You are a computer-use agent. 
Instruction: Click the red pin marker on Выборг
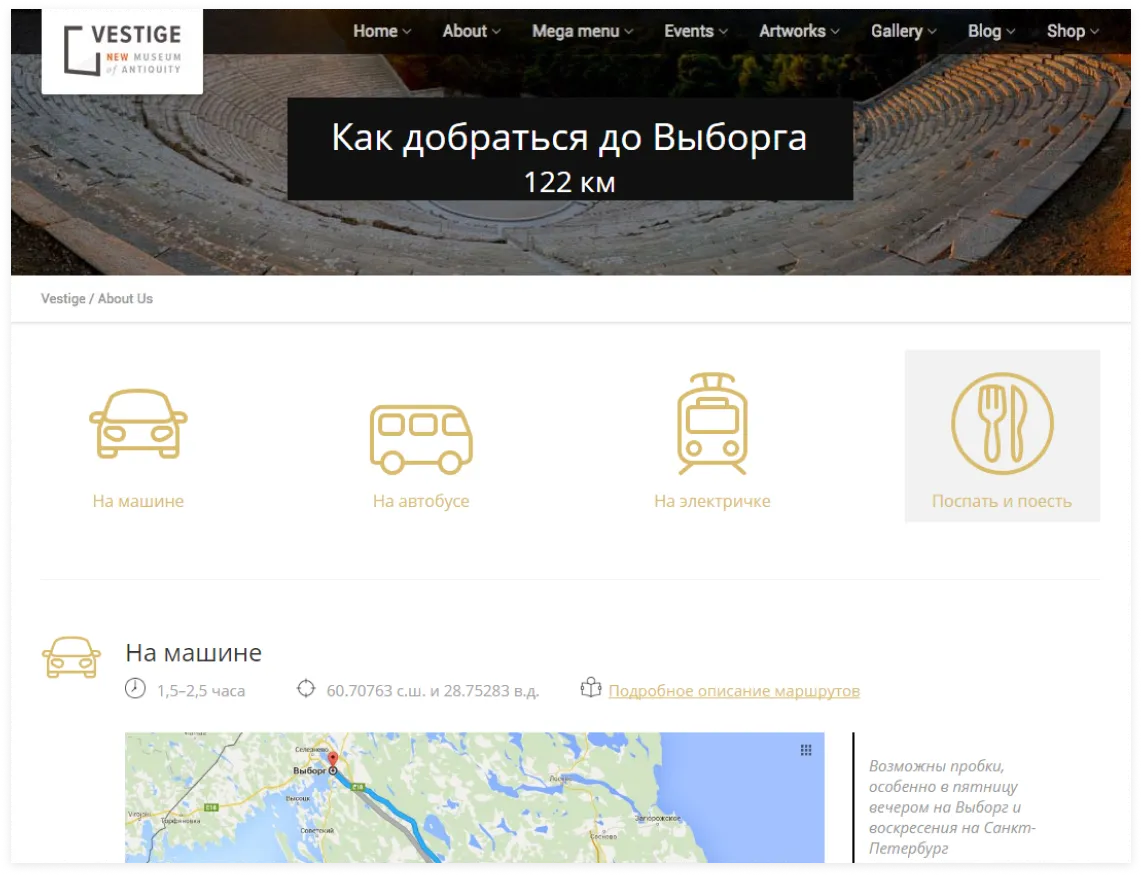(333, 760)
